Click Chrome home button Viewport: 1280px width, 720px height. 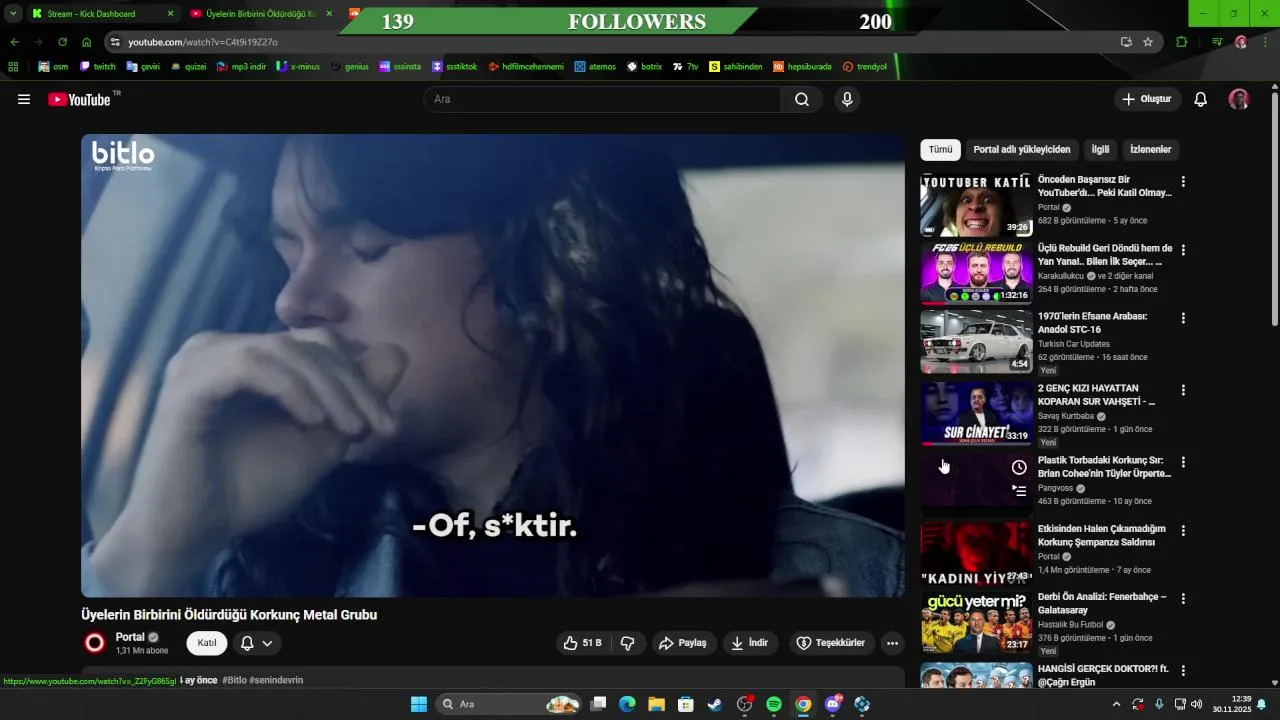point(86,42)
